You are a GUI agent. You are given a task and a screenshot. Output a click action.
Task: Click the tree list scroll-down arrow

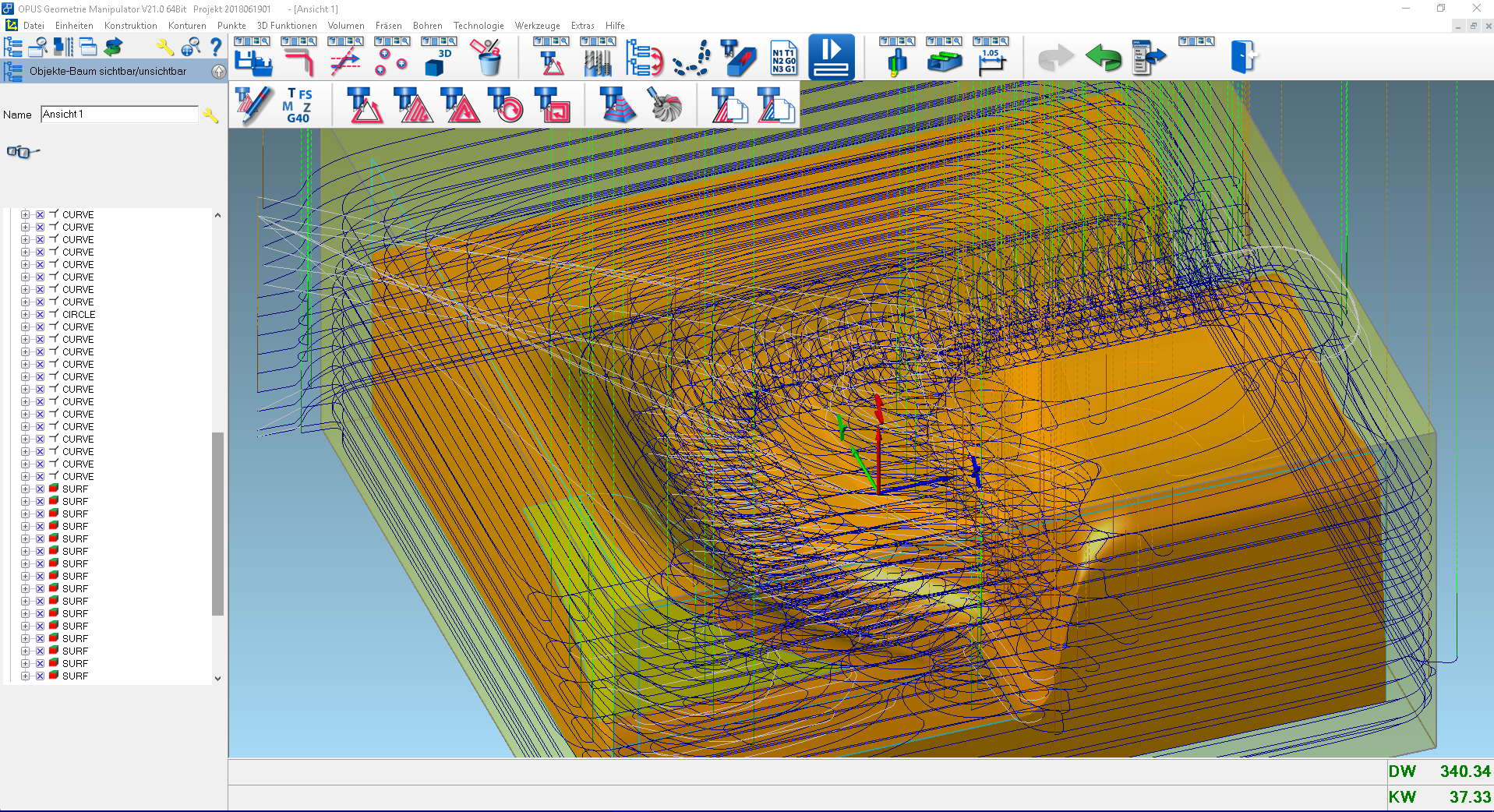tap(217, 678)
